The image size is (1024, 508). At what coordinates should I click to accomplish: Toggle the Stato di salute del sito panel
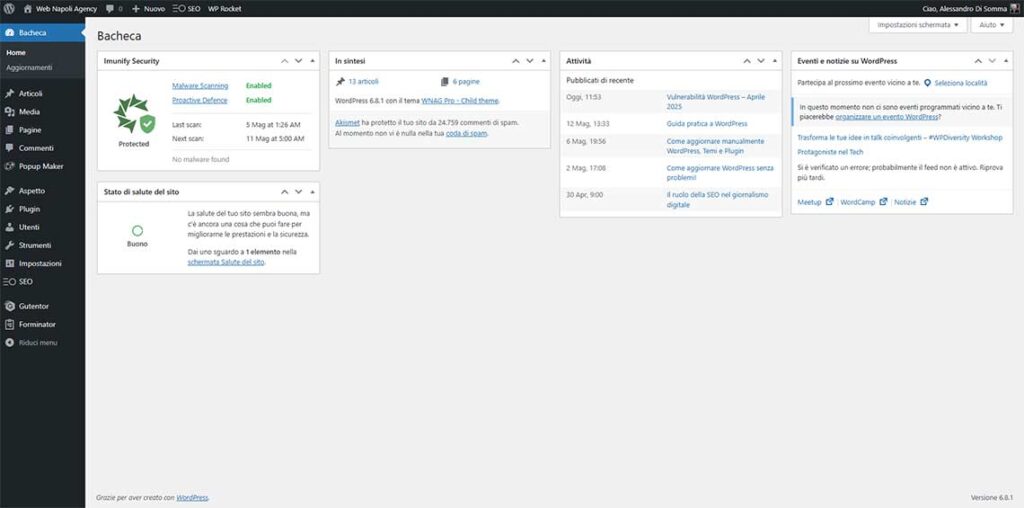(312, 191)
